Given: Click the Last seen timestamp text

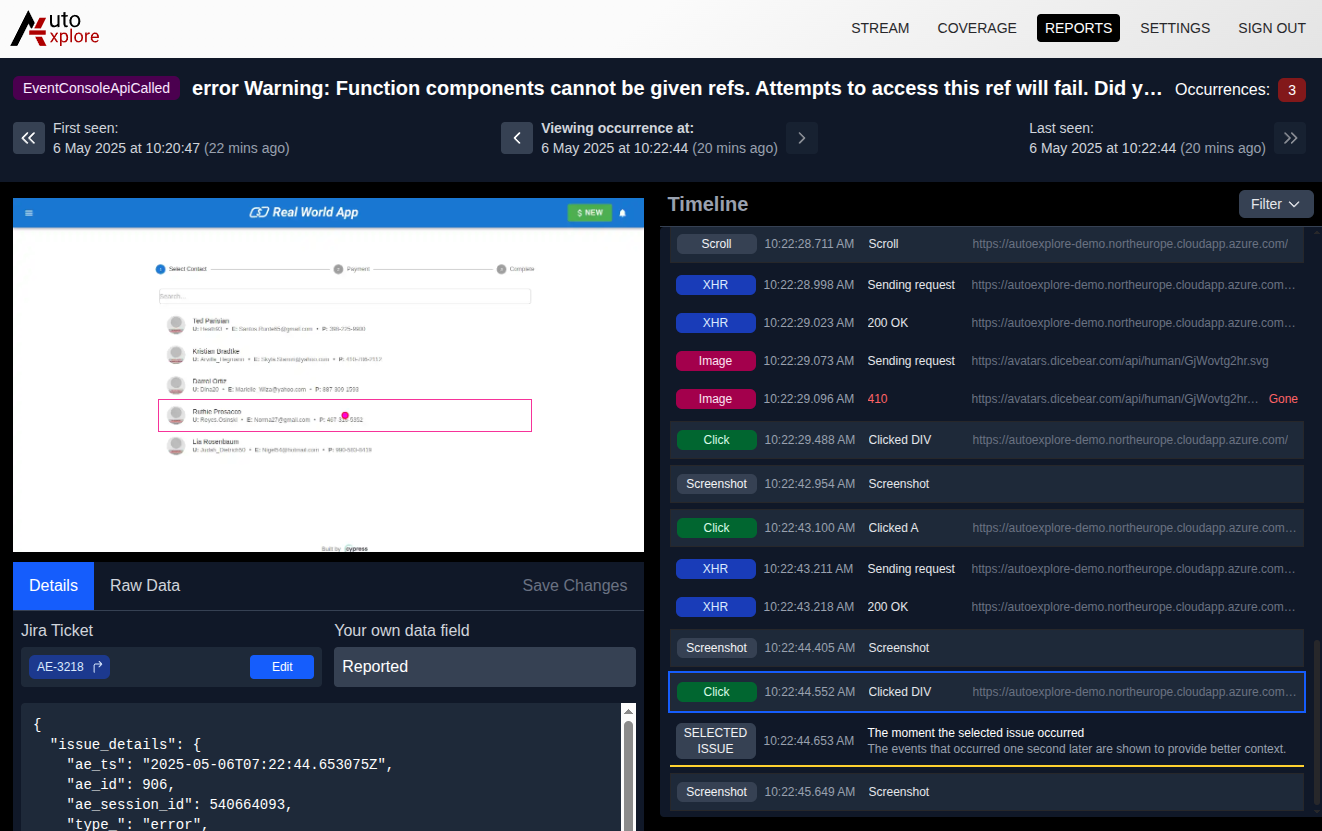Looking at the screenshot, I should pyautogui.click(x=1147, y=148).
